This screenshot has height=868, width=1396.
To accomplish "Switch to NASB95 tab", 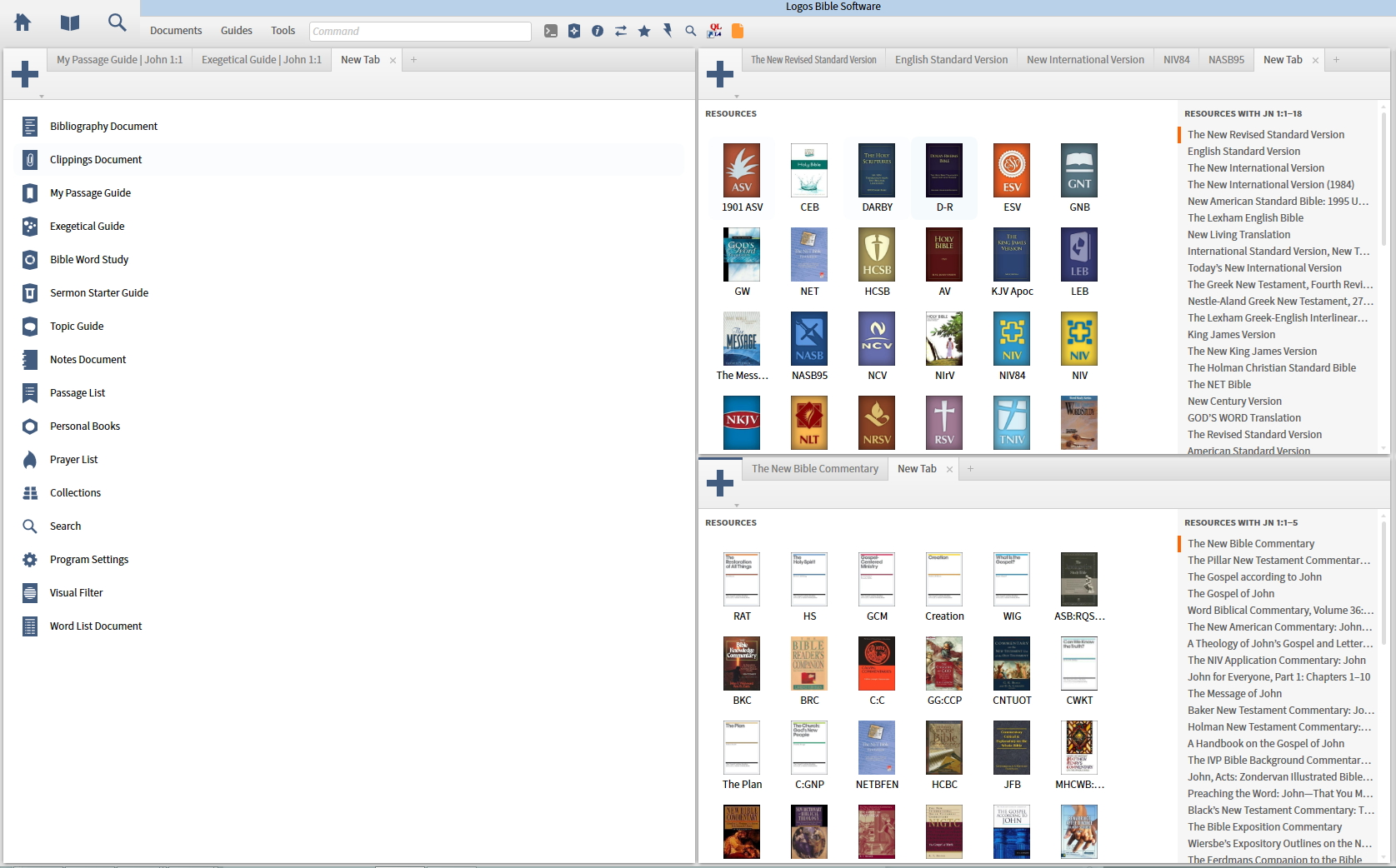I will (x=1226, y=60).
